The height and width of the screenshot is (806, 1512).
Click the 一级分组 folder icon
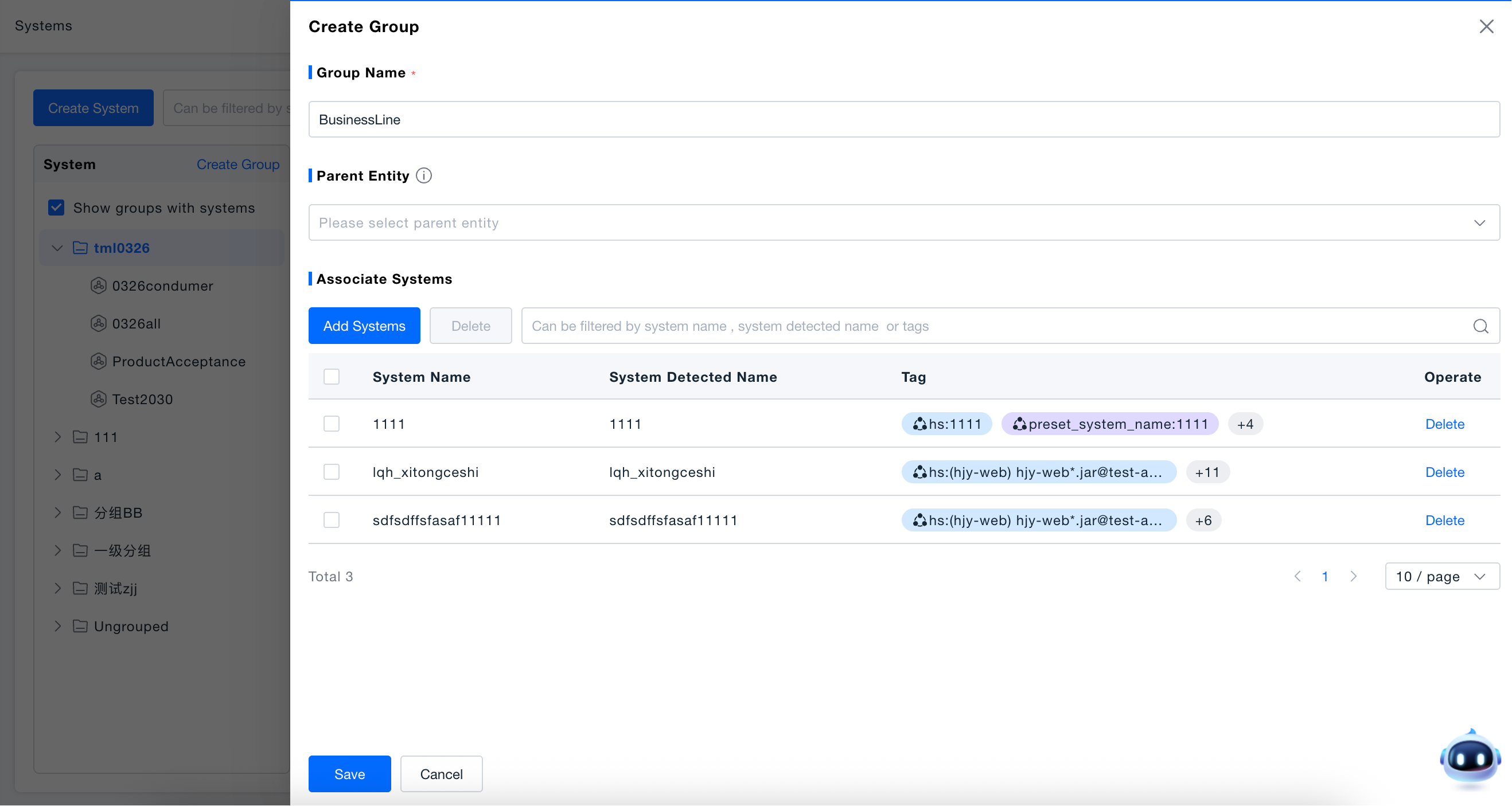(80, 550)
